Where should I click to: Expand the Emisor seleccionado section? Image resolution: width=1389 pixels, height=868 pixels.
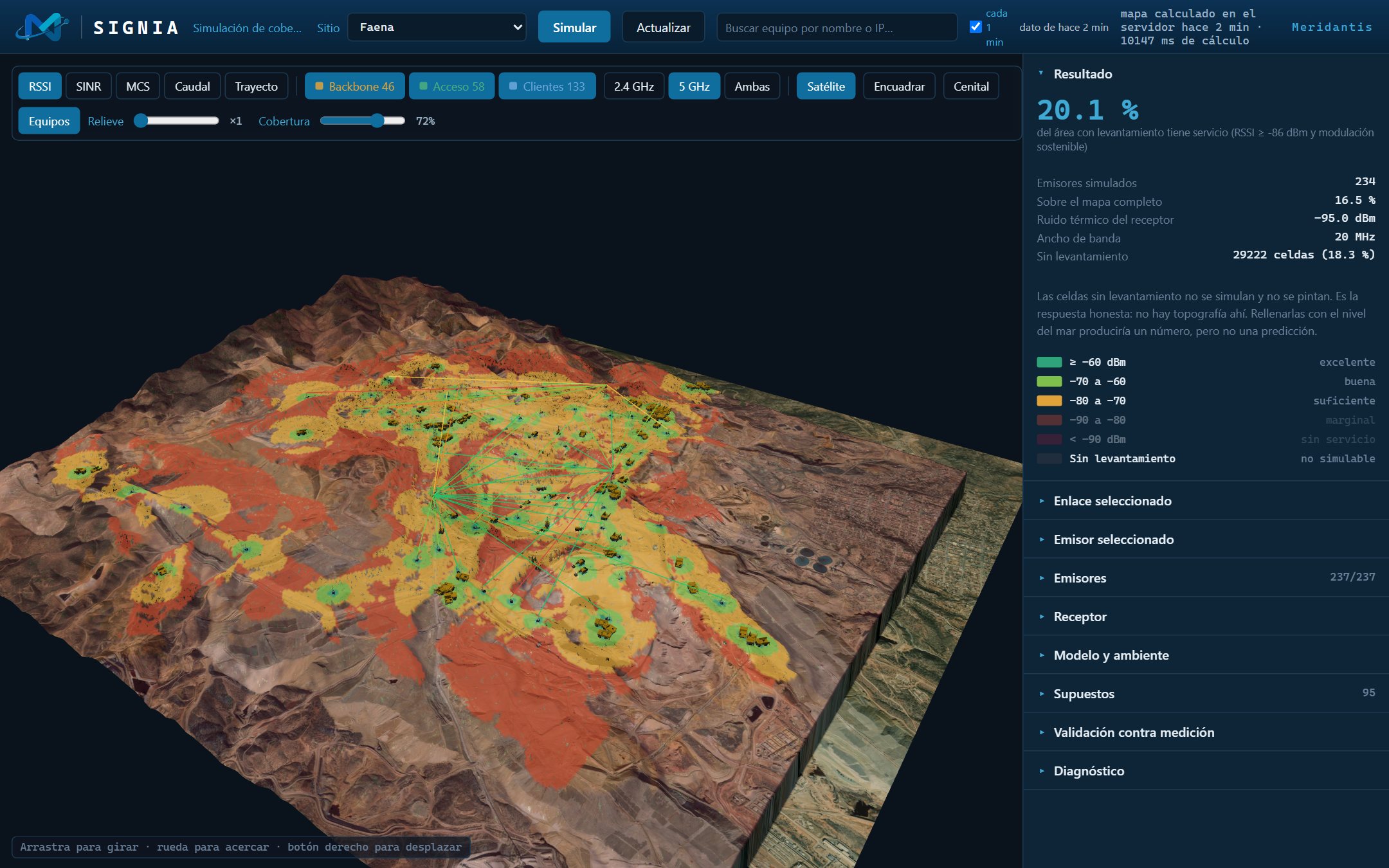pos(1206,539)
